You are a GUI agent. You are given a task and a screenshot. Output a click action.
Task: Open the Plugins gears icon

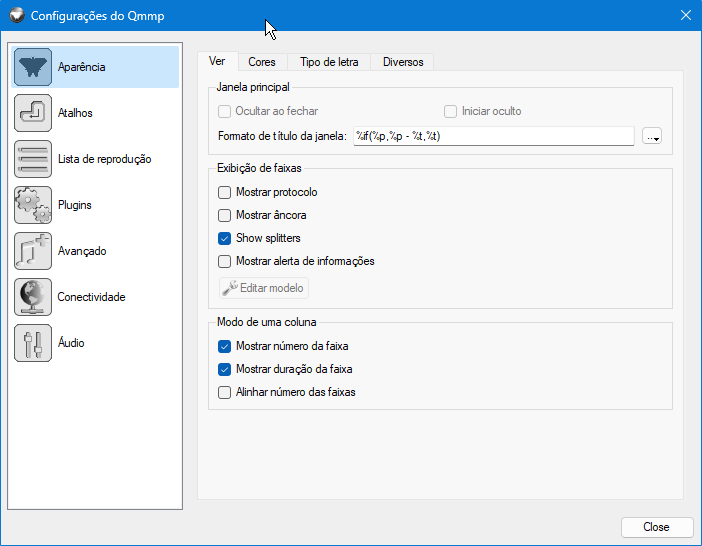pos(33,205)
